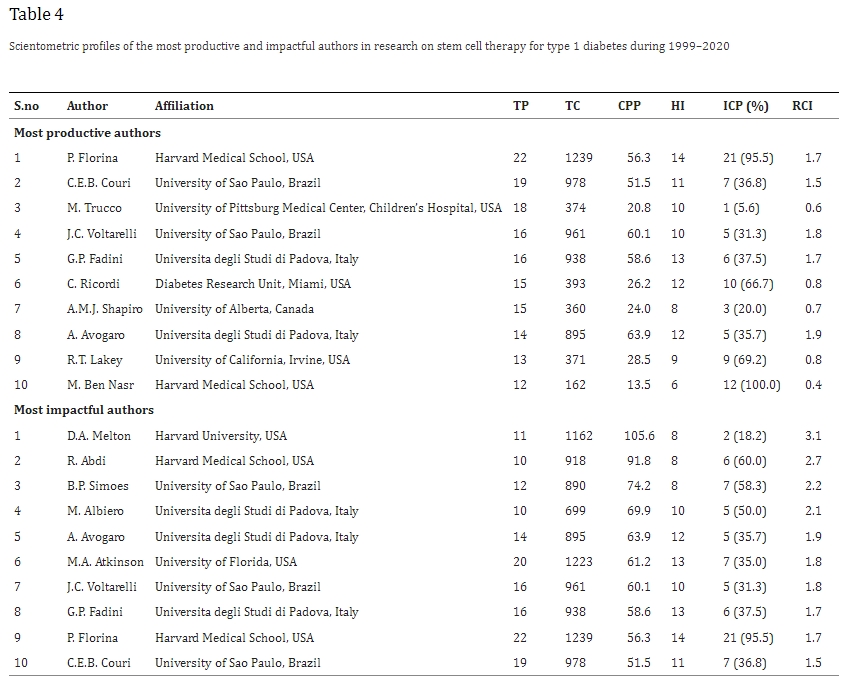855x682 pixels.
Task: Select the ICP (%) column header
Action: [x=745, y=106]
